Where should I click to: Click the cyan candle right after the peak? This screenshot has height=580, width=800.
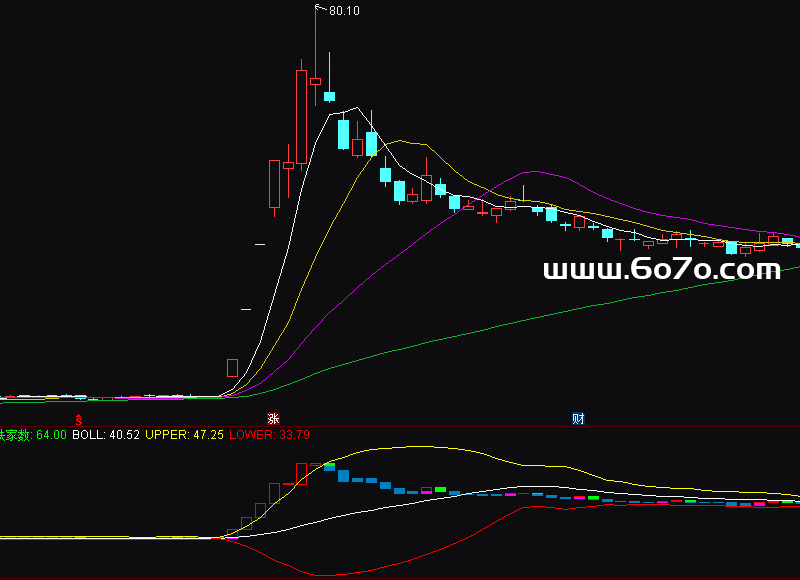click(x=329, y=96)
